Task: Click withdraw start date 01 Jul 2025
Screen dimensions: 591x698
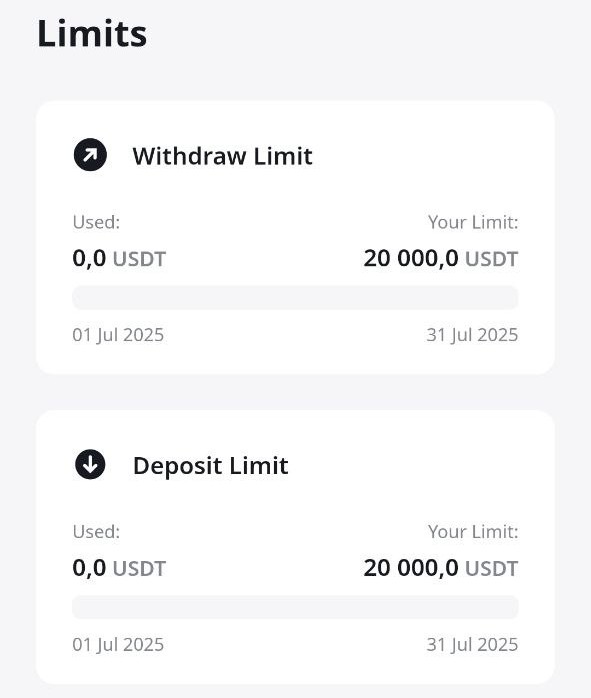Action: (x=118, y=335)
